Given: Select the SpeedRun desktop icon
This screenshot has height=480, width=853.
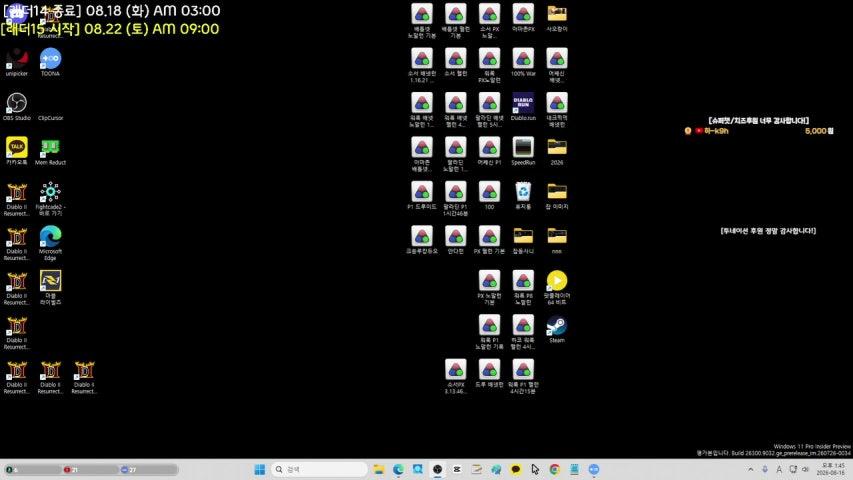Looking at the screenshot, I should click(523, 151).
